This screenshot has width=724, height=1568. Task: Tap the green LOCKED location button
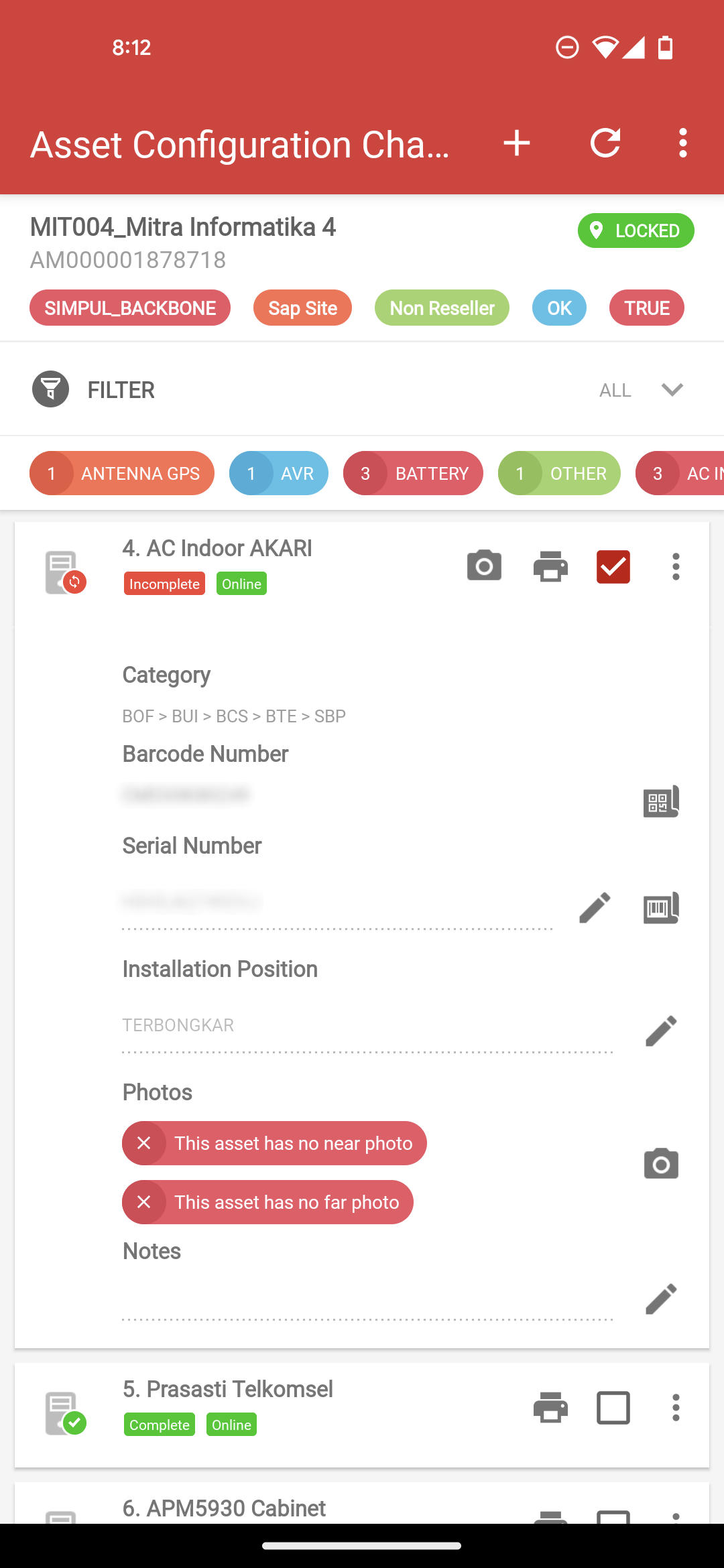click(x=636, y=231)
